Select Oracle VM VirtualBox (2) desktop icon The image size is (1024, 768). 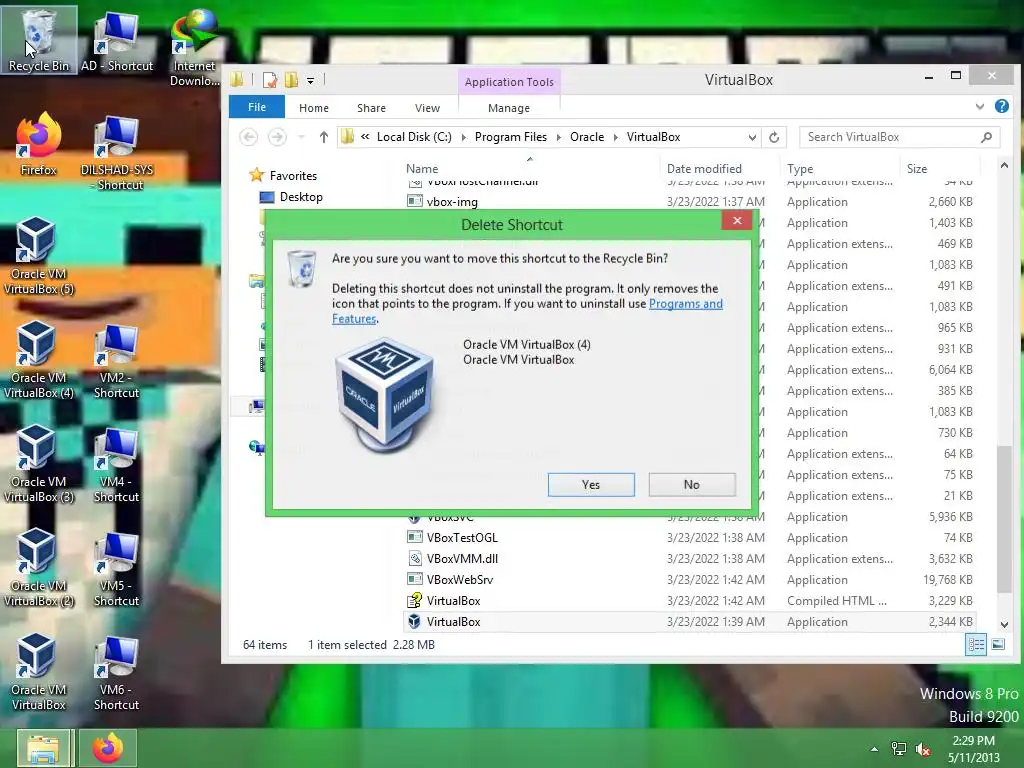coord(39,568)
